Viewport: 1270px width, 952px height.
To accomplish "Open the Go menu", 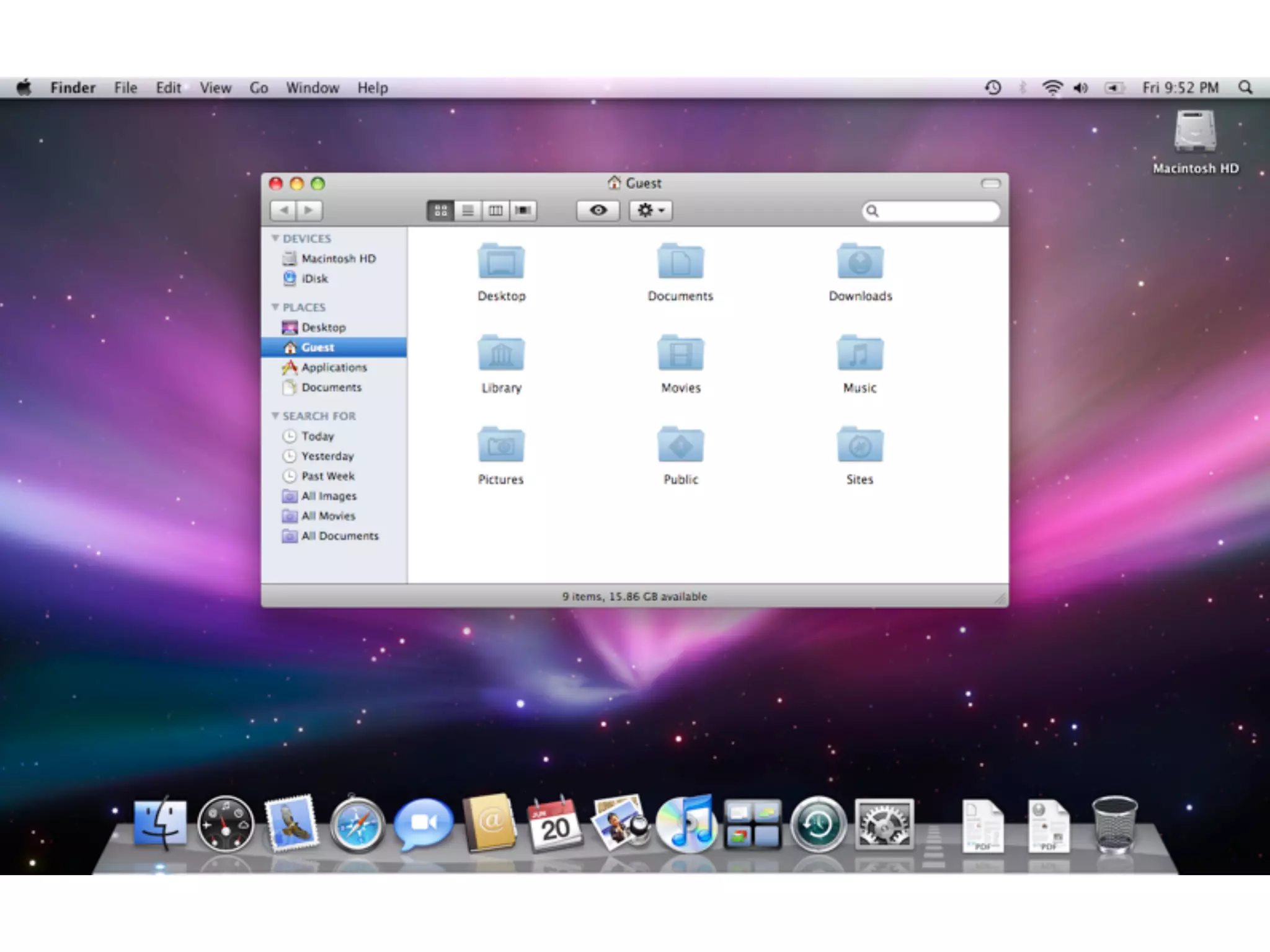I will pyautogui.click(x=259, y=88).
